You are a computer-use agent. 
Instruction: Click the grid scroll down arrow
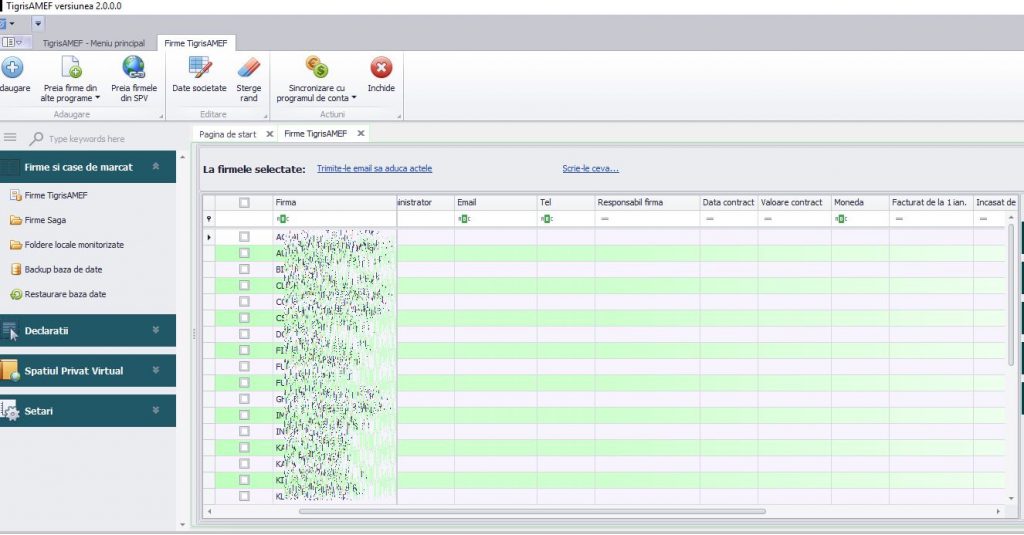(1011, 498)
